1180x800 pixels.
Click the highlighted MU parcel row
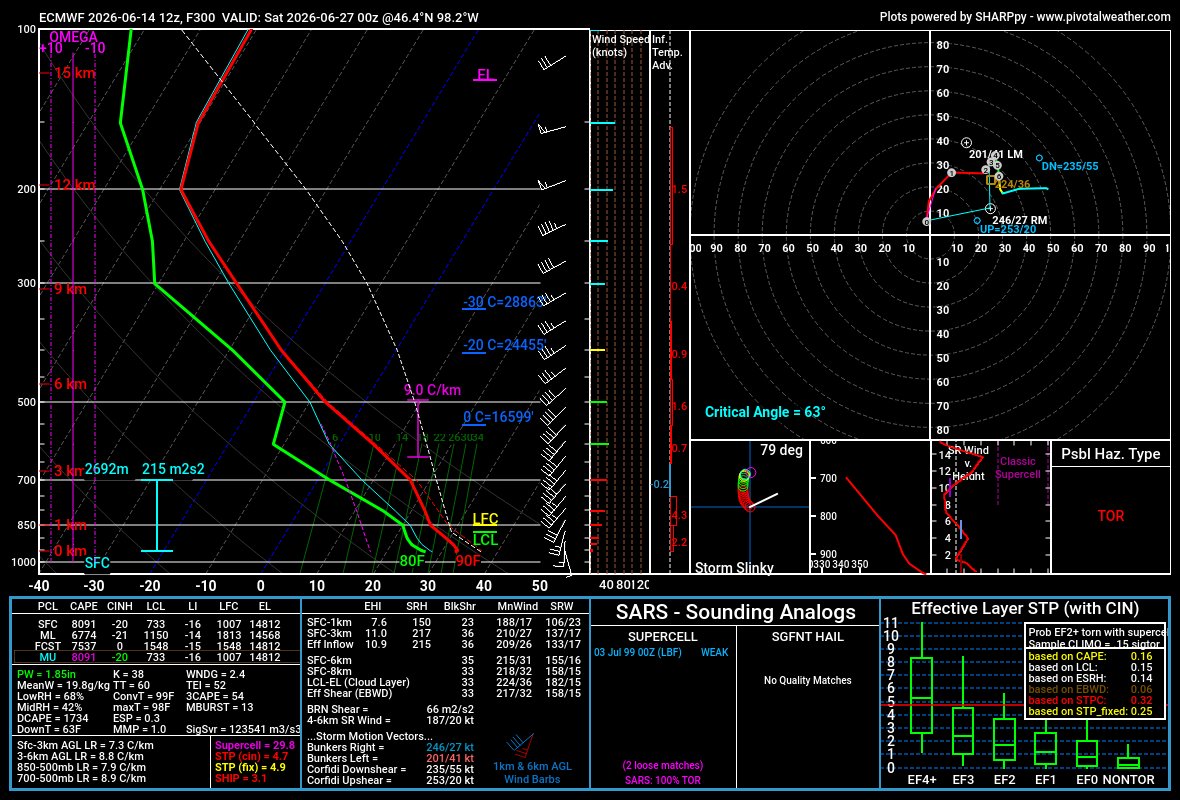point(156,657)
